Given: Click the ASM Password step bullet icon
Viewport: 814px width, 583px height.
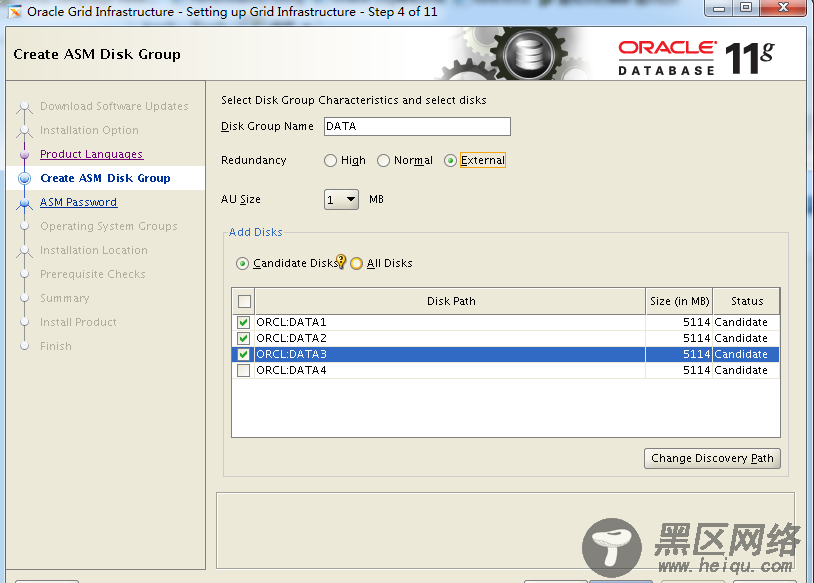Looking at the screenshot, I should pyautogui.click(x=24, y=203).
